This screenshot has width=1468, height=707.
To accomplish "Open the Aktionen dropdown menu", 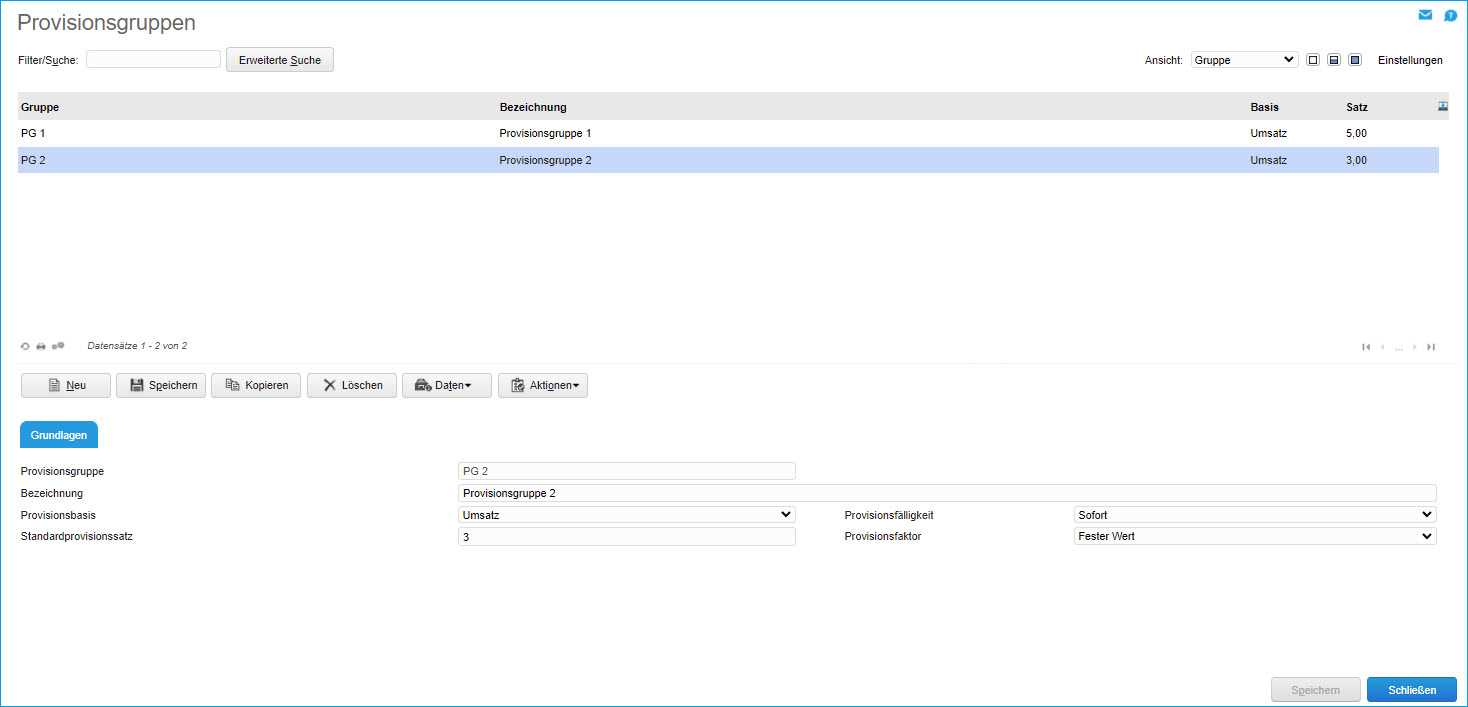I will pos(543,385).
